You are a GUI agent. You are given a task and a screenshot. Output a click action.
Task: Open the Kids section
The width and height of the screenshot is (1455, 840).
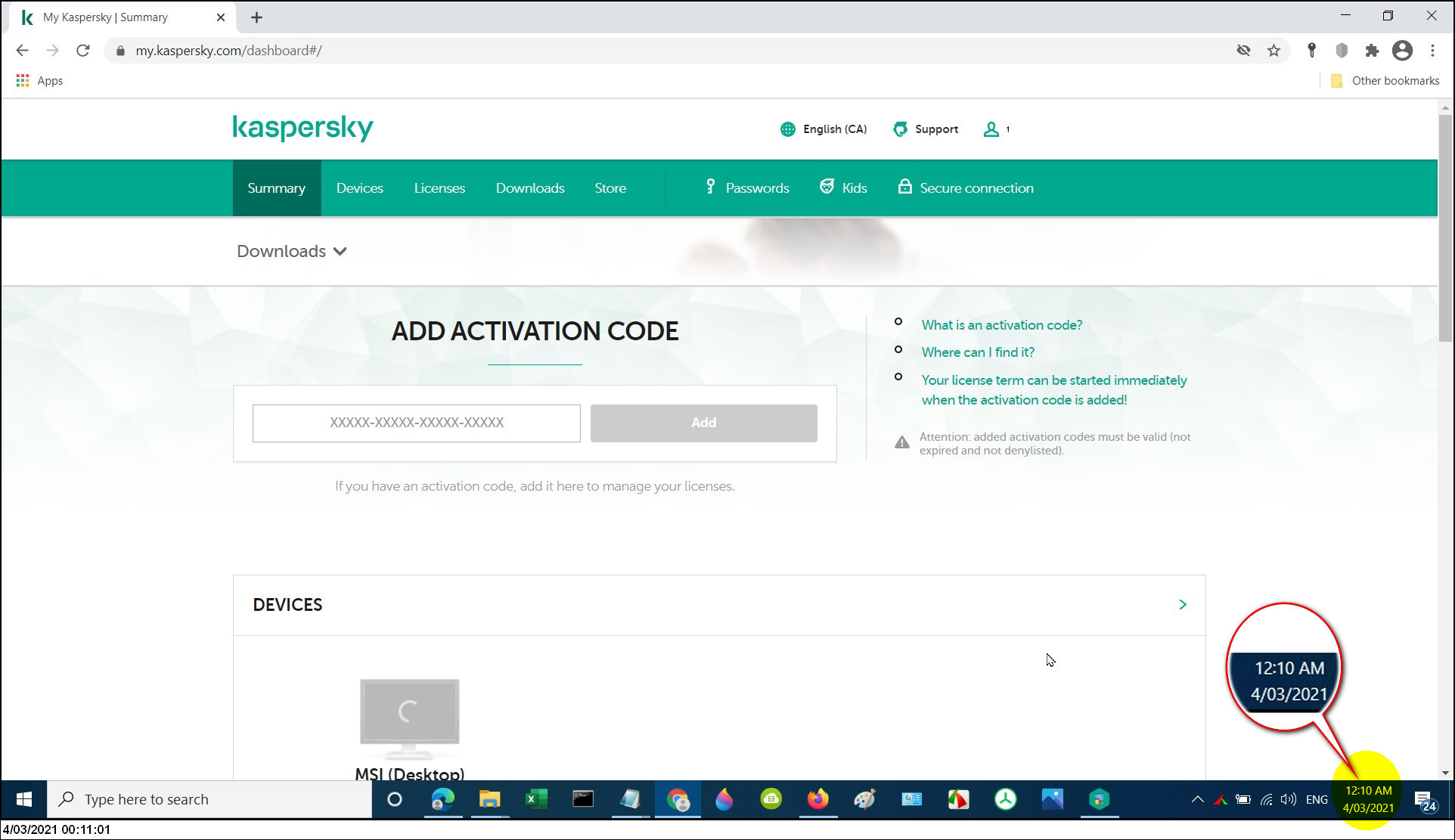click(843, 188)
